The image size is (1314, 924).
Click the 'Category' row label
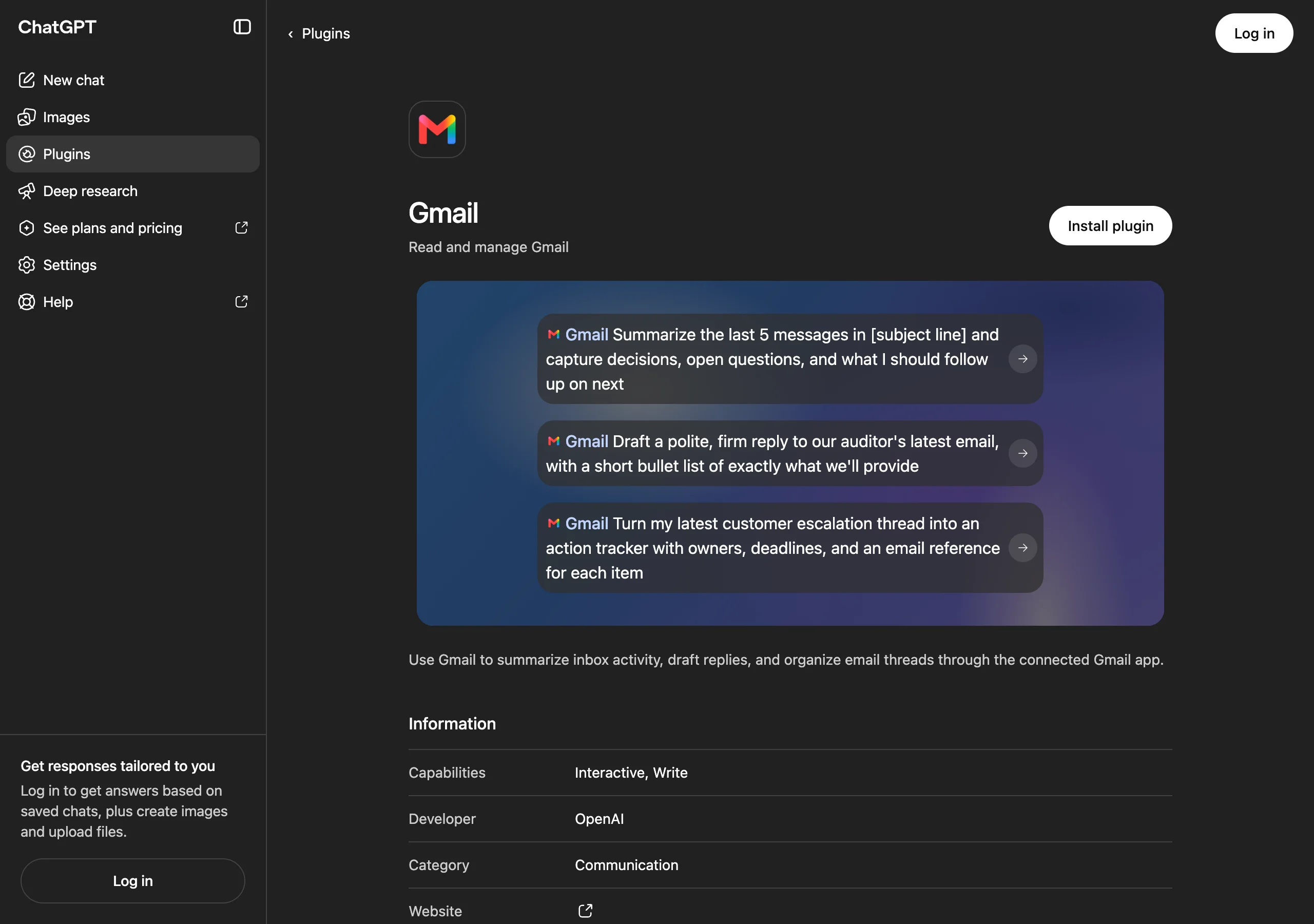439,864
